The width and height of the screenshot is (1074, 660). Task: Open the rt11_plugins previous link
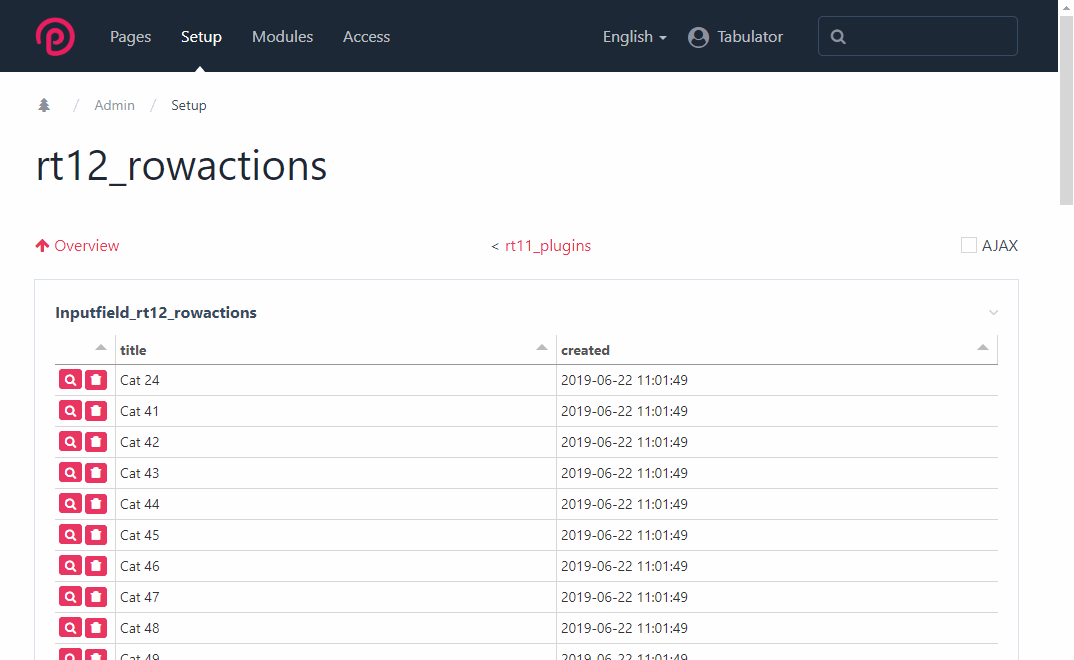tap(547, 246)
